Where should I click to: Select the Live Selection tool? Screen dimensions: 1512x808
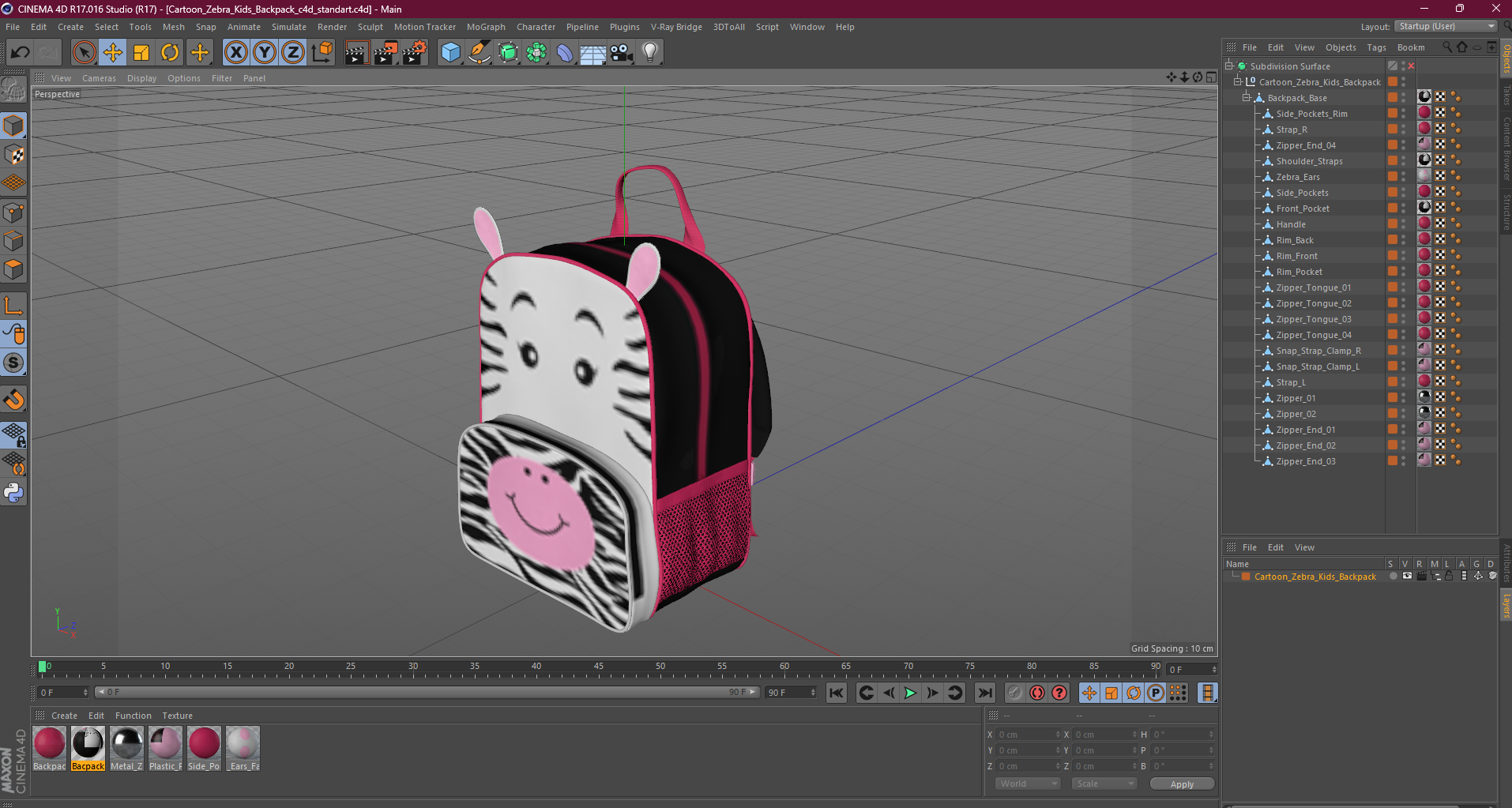point(84,53)
